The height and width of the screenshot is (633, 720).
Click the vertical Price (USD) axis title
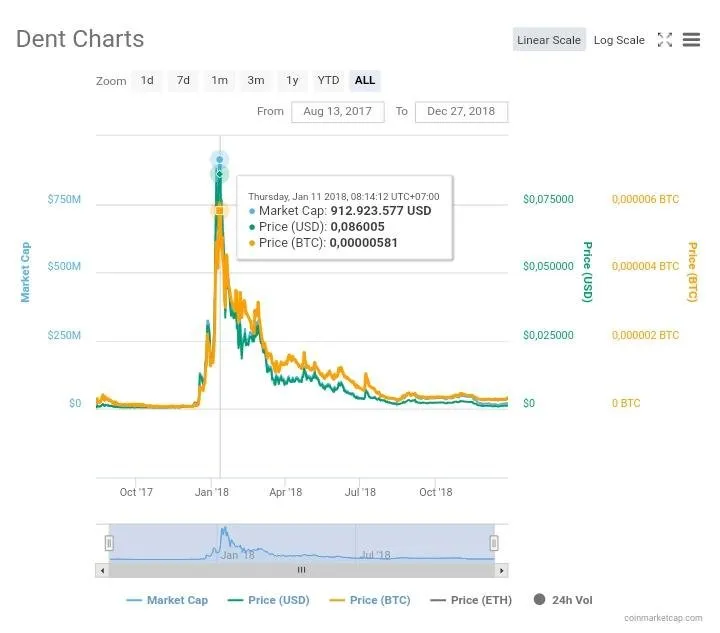[587, 272]
